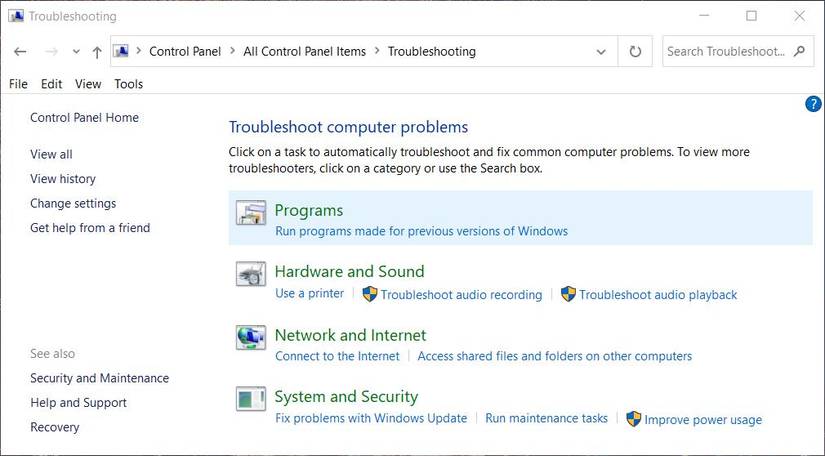The image size is (825, 456).
Task: Open View history link
Action: 63,179
